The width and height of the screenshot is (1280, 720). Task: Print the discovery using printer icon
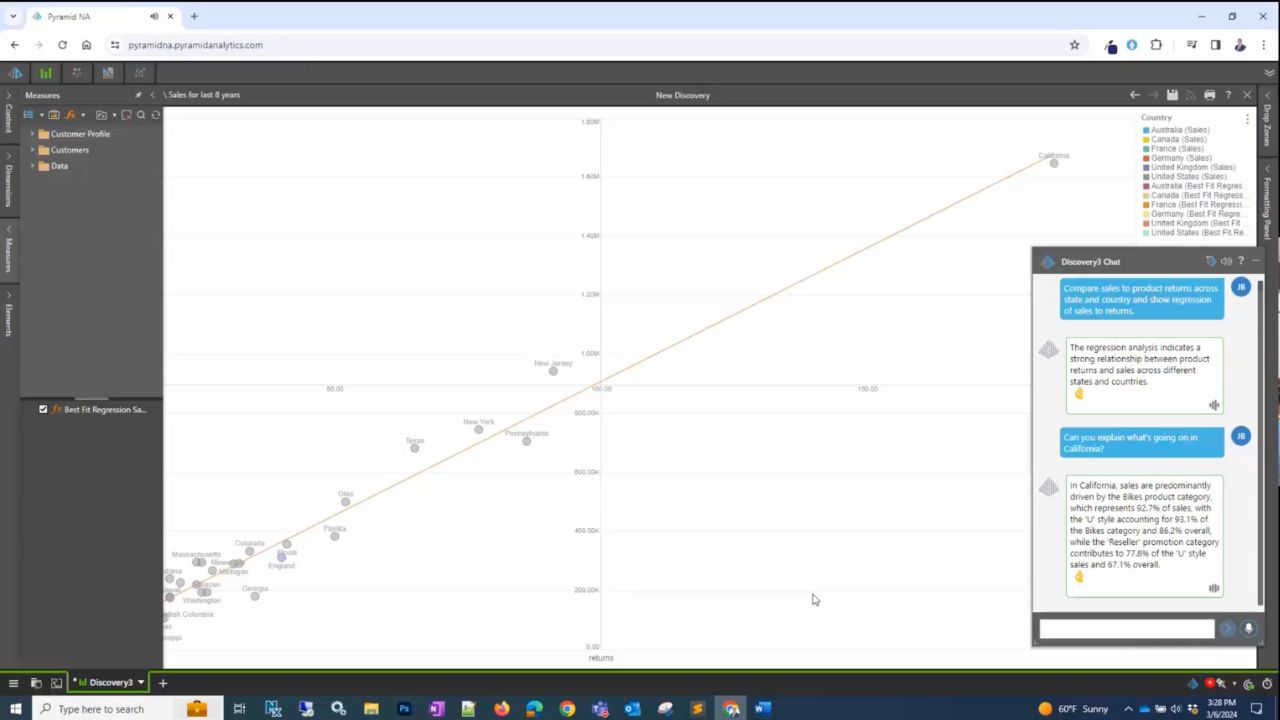tap(1210, 95)
